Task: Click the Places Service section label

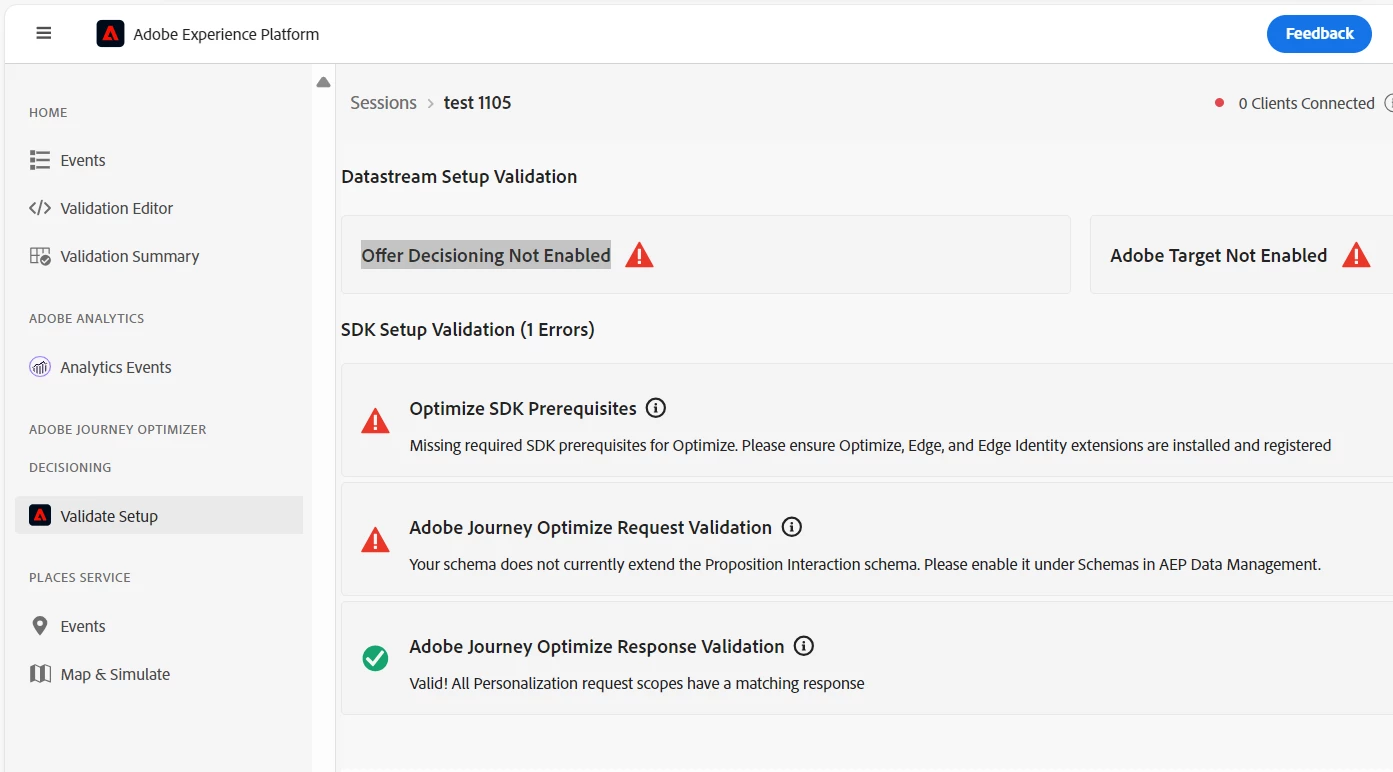Action: tap(80, 578)
